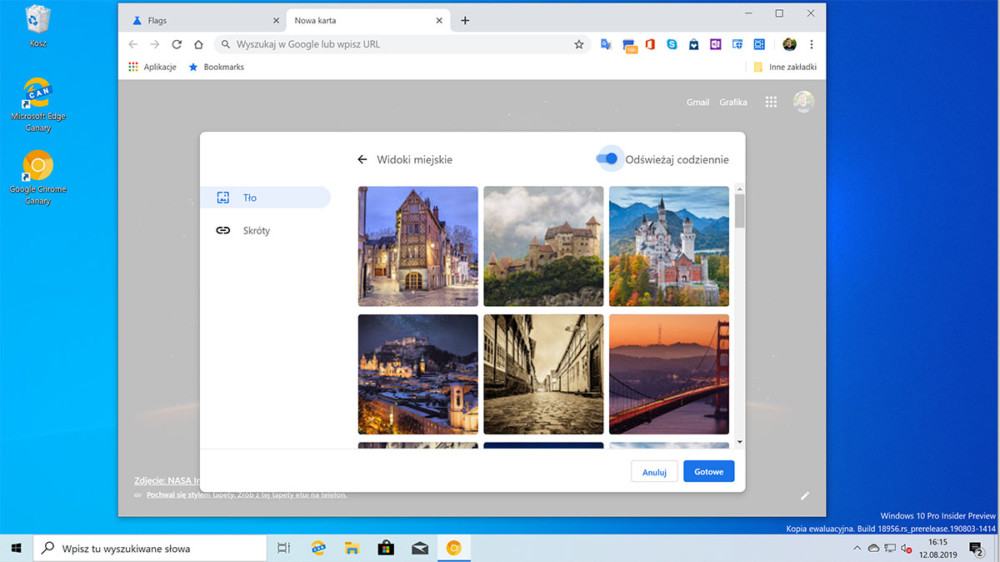
Task: Open the Gmail link
Action: tap(698, 102)
